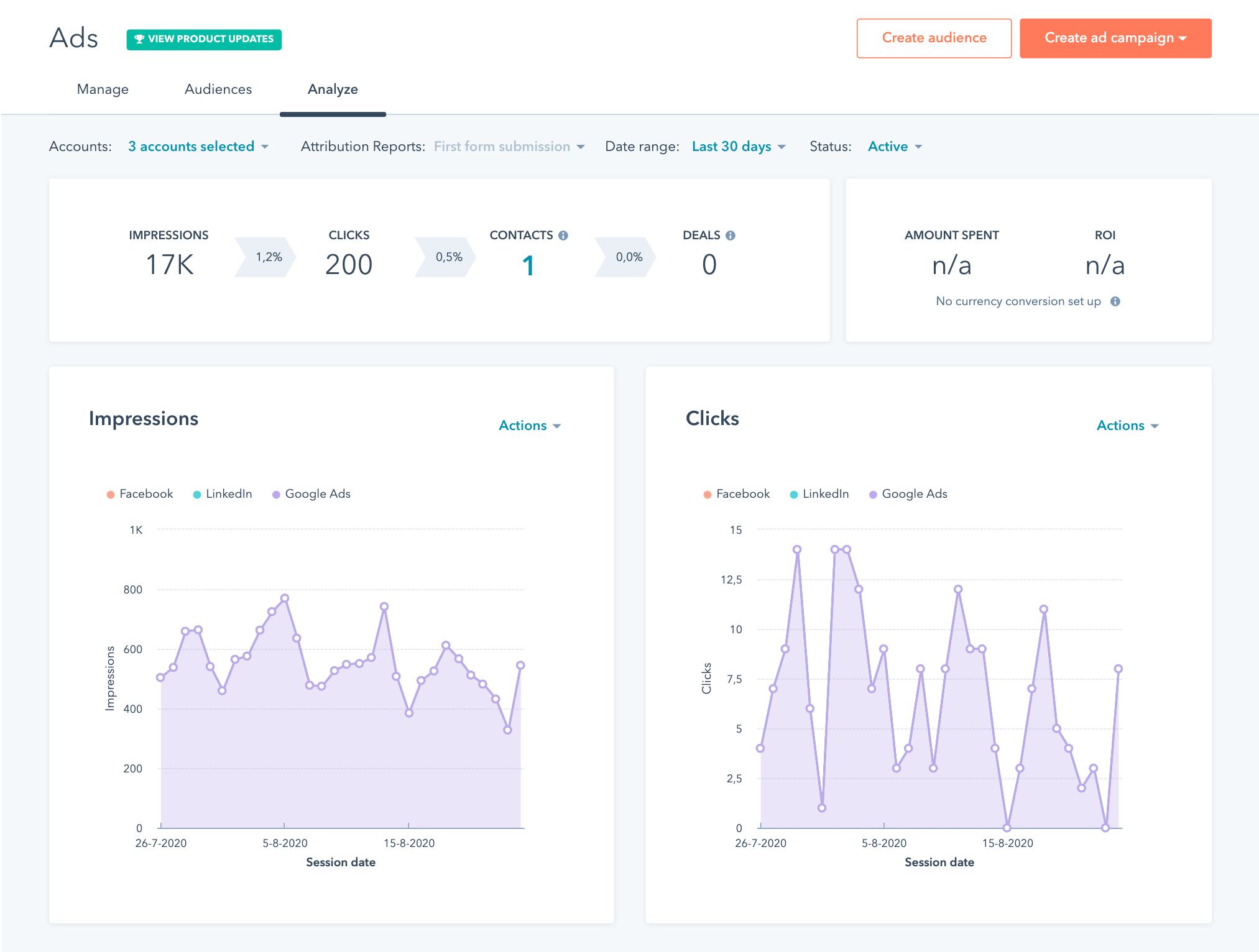Open the Active status dropdown
This screenshot has width=1259, height=952.
tap(895, 147)
